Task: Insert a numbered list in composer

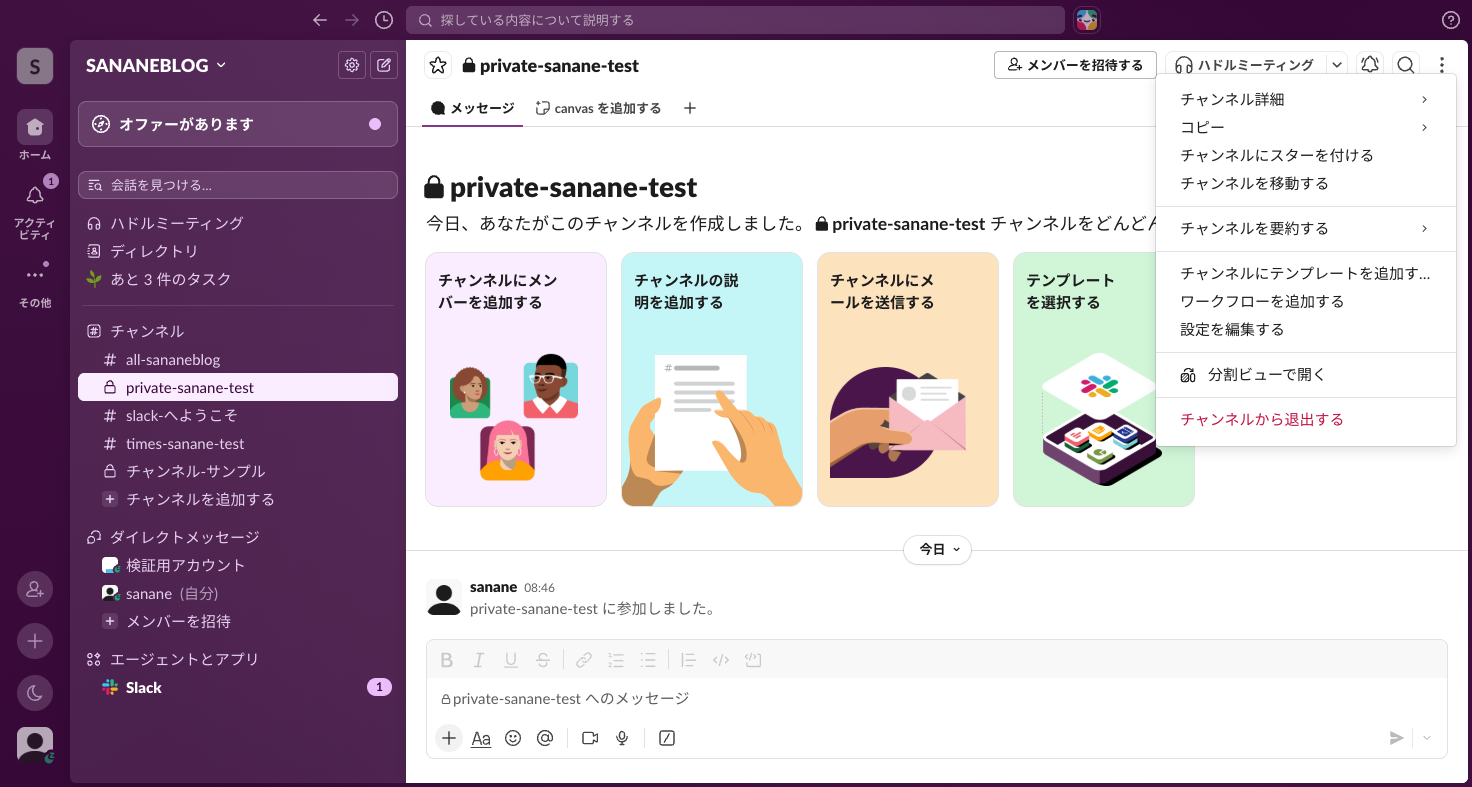Action: [616, 660]
